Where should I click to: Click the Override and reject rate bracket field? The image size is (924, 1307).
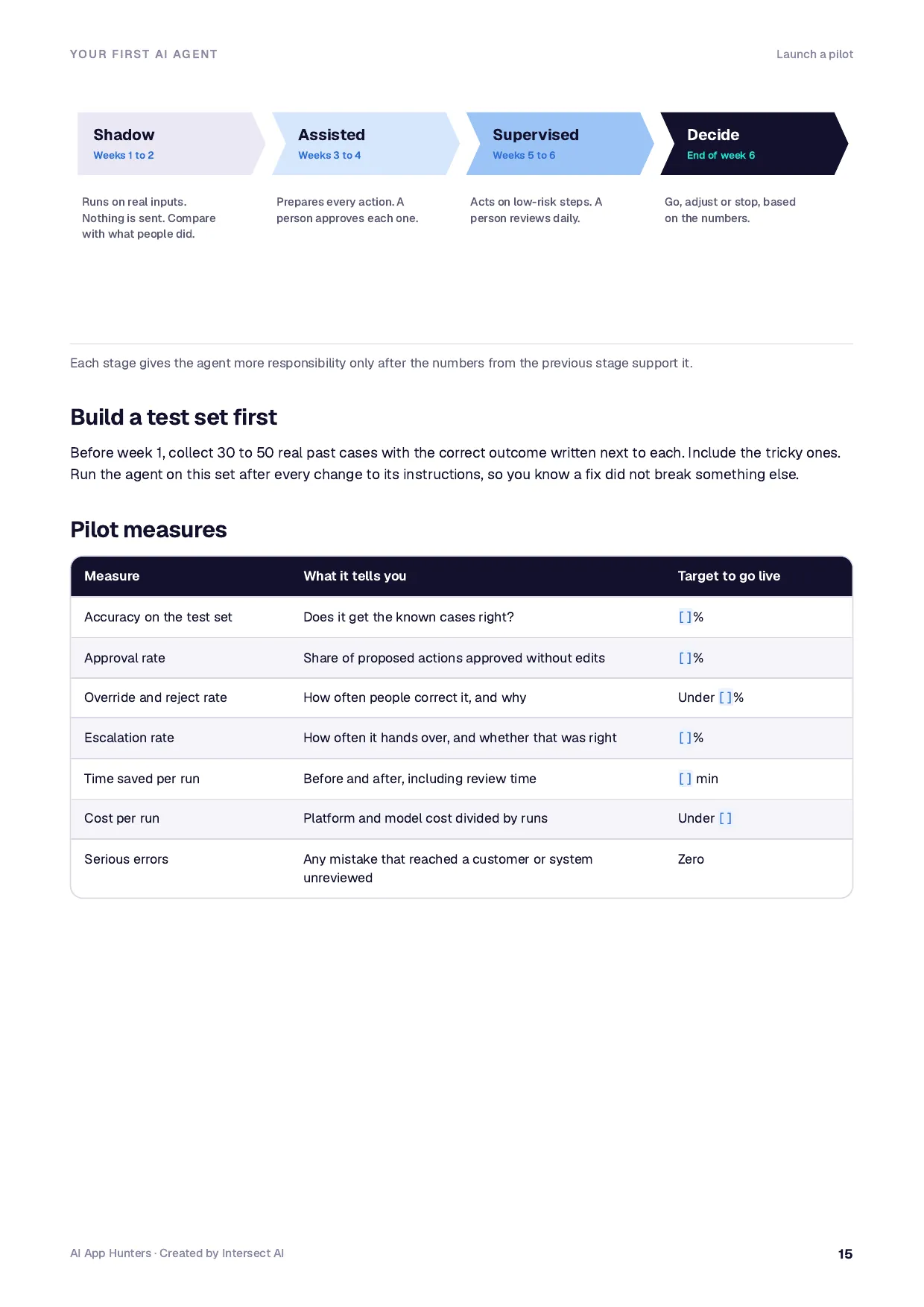click(x=725, y=697)
